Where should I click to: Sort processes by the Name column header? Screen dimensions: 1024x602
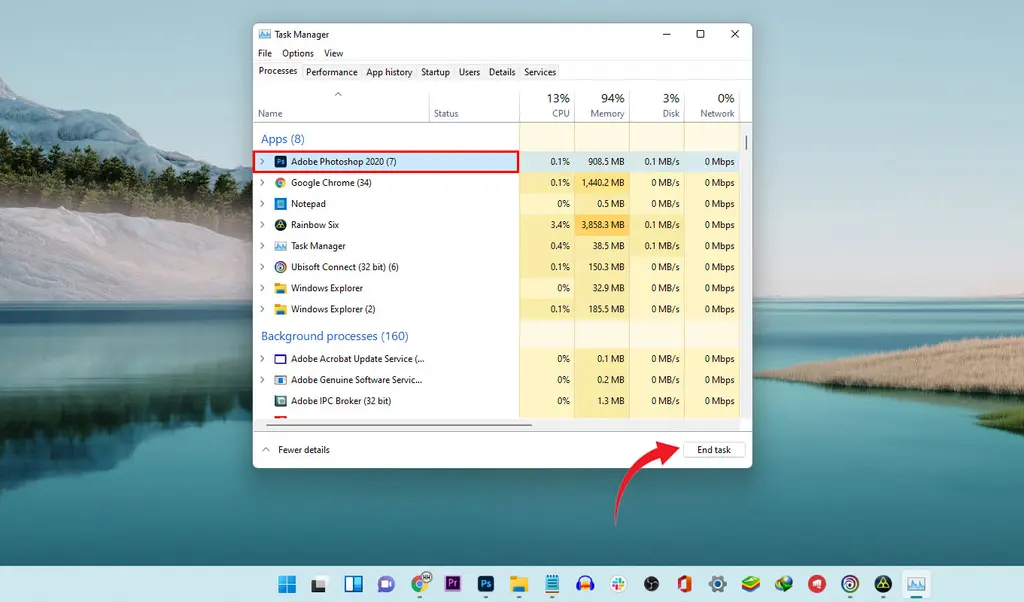click(342, 106)
